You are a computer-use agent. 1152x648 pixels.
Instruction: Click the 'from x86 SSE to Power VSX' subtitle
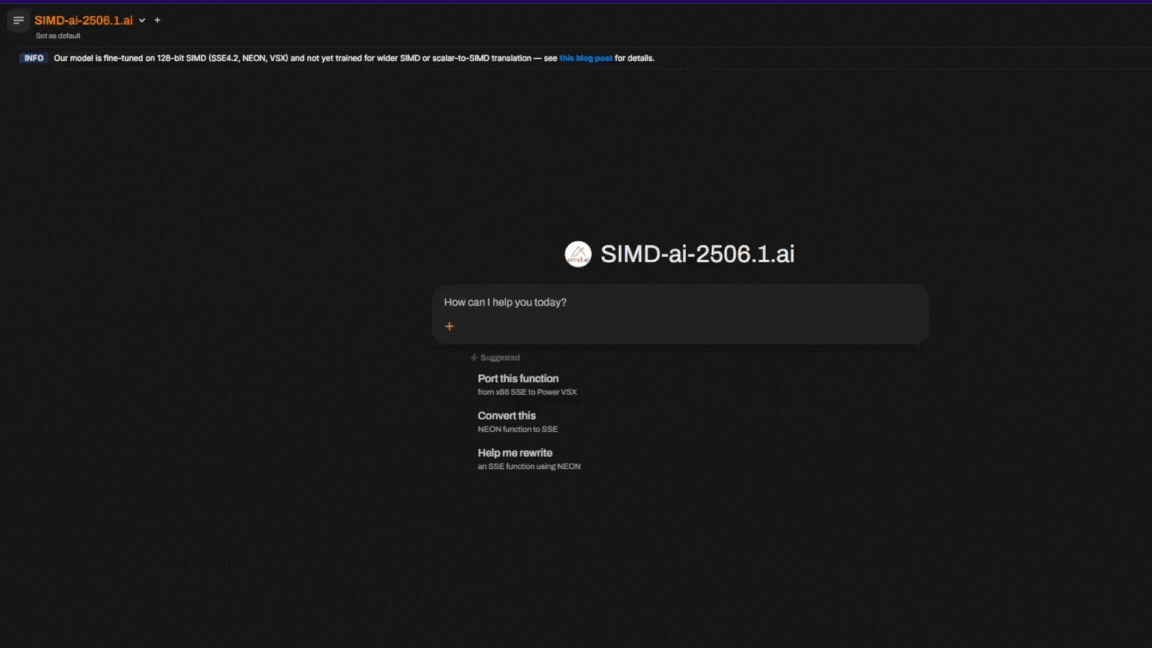click(x=527, y=392)
